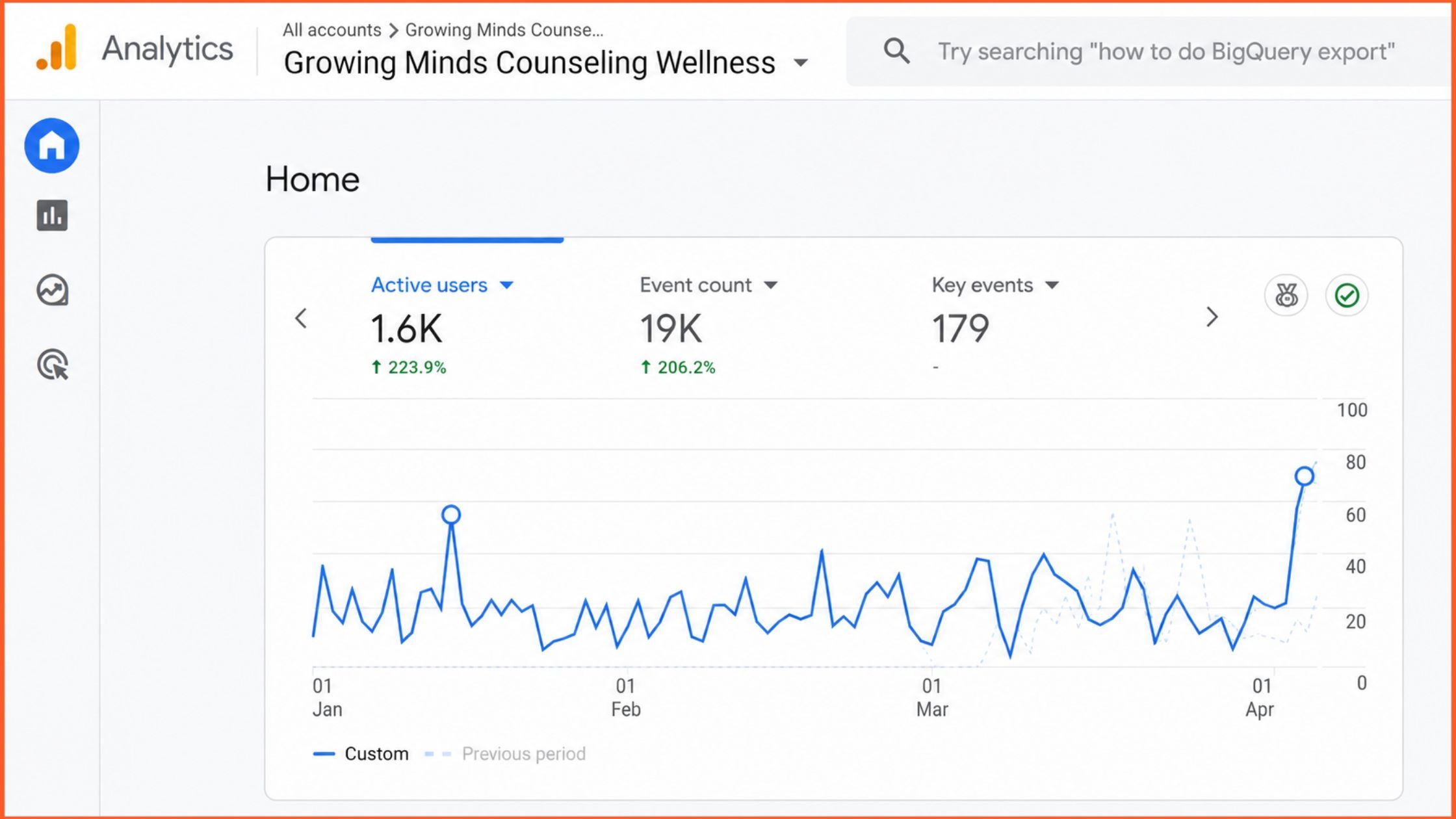Click the Analytics product name text
Image resolution: width=1456 pixels, height=819 pixels.
[167, 49]
